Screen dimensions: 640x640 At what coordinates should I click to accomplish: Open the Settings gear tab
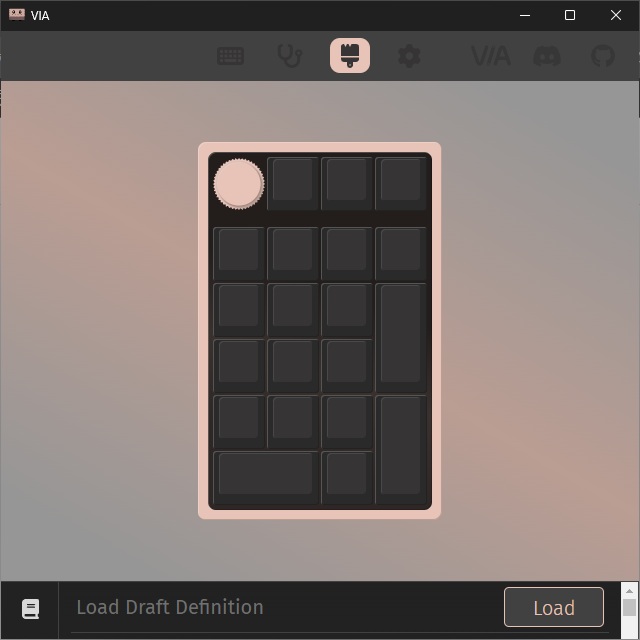pyautogui.click(x=409, y=56)
